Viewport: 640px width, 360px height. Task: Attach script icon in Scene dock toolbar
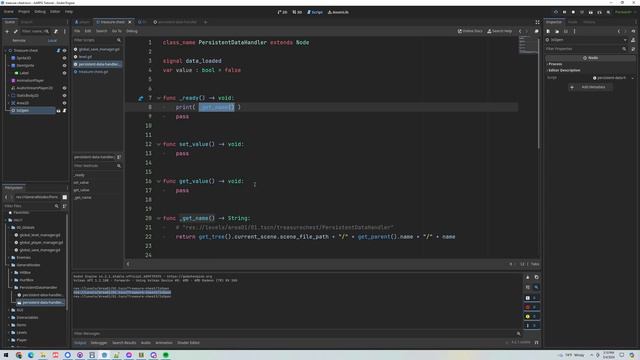click(56, 31)
